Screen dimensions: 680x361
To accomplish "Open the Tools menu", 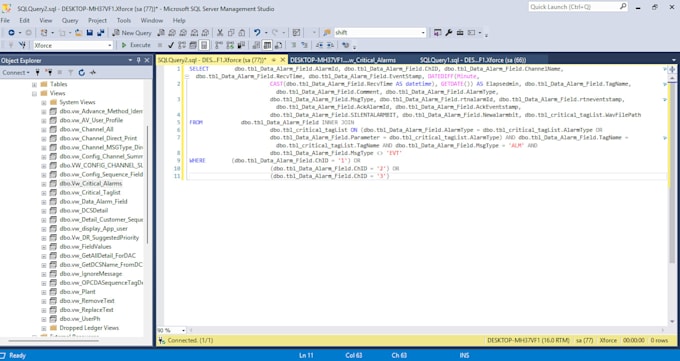I will pyautogui.click(x=124, y=20).
